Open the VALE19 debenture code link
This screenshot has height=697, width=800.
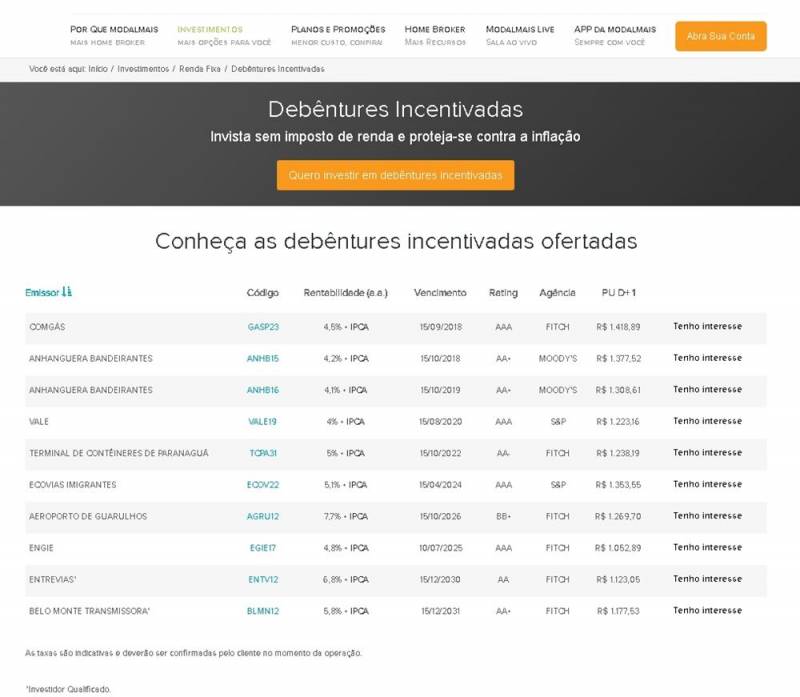coord(262,421)
